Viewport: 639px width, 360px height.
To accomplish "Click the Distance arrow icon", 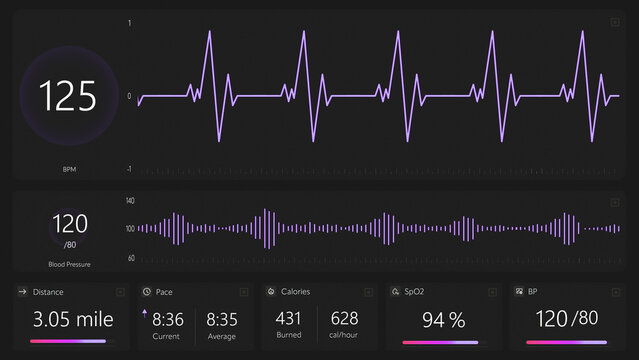I will point(23,292).
